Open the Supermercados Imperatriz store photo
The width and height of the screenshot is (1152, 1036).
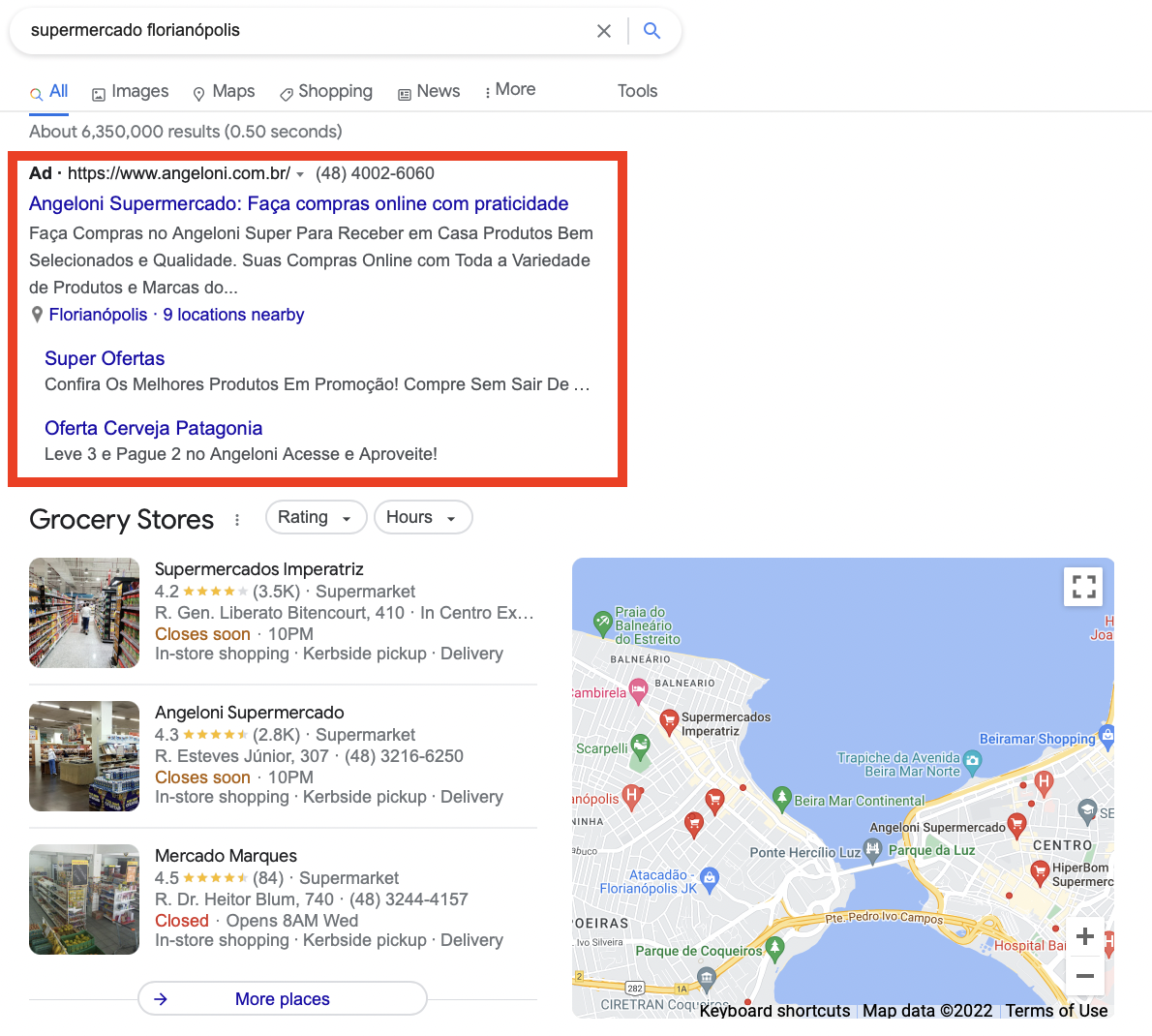pos(84,613)
